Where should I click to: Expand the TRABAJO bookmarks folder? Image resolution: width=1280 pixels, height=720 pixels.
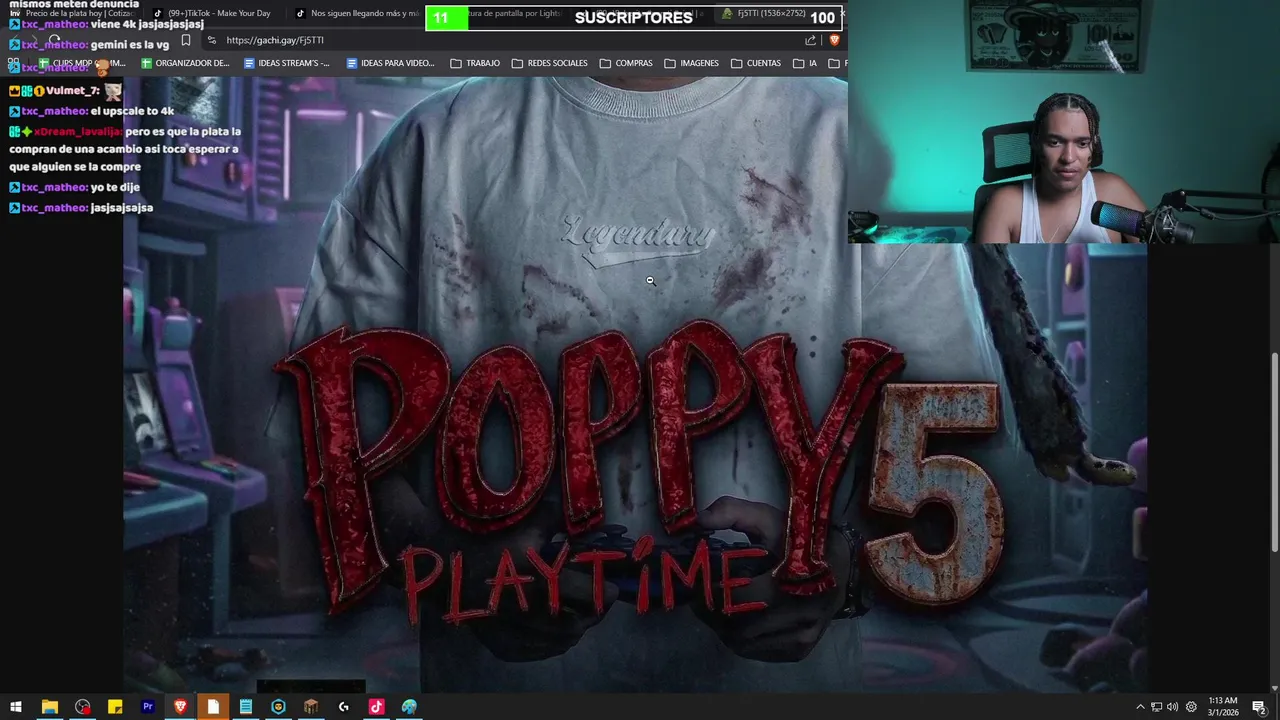click(475, 63)
